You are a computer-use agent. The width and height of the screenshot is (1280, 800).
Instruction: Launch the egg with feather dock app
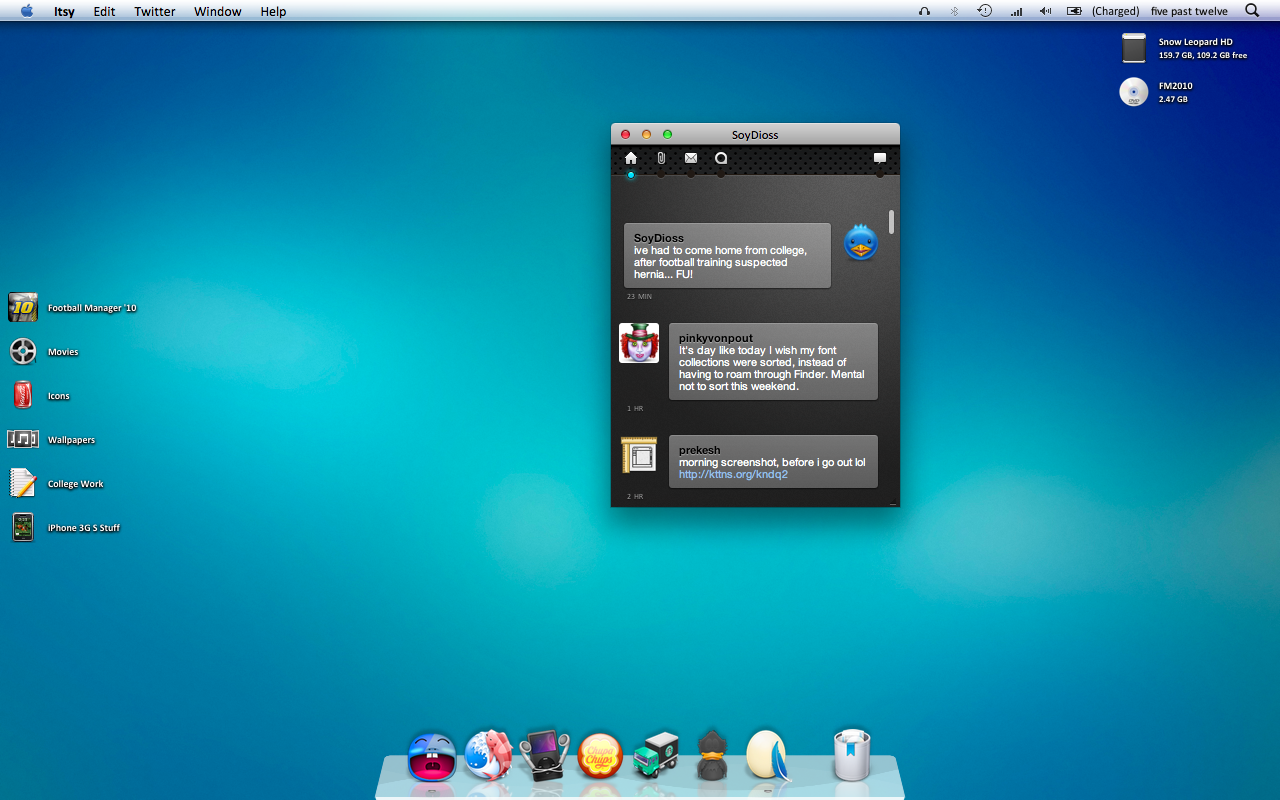click(x=768, y=755)
